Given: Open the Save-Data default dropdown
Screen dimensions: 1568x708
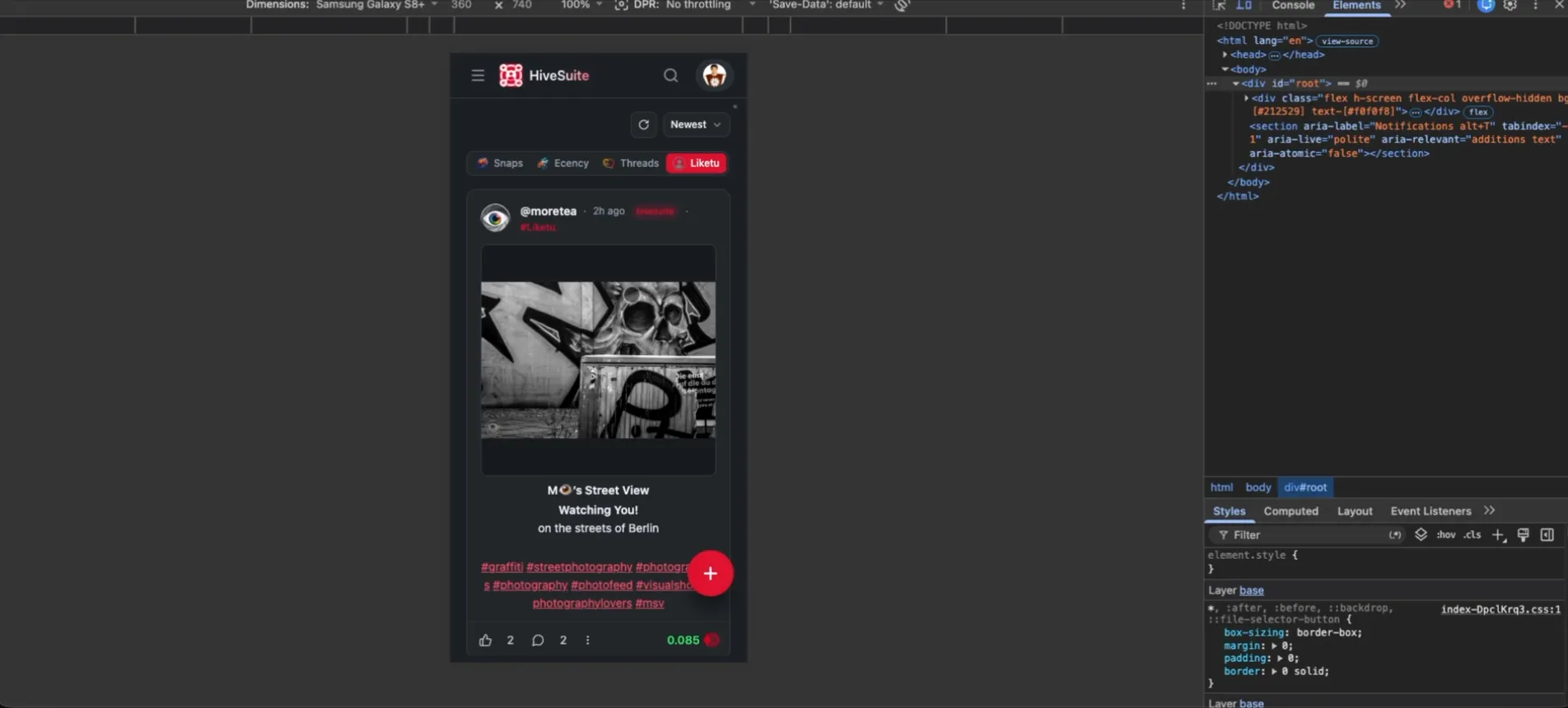Looking at the screenshot, I should [x=826, y=5].
